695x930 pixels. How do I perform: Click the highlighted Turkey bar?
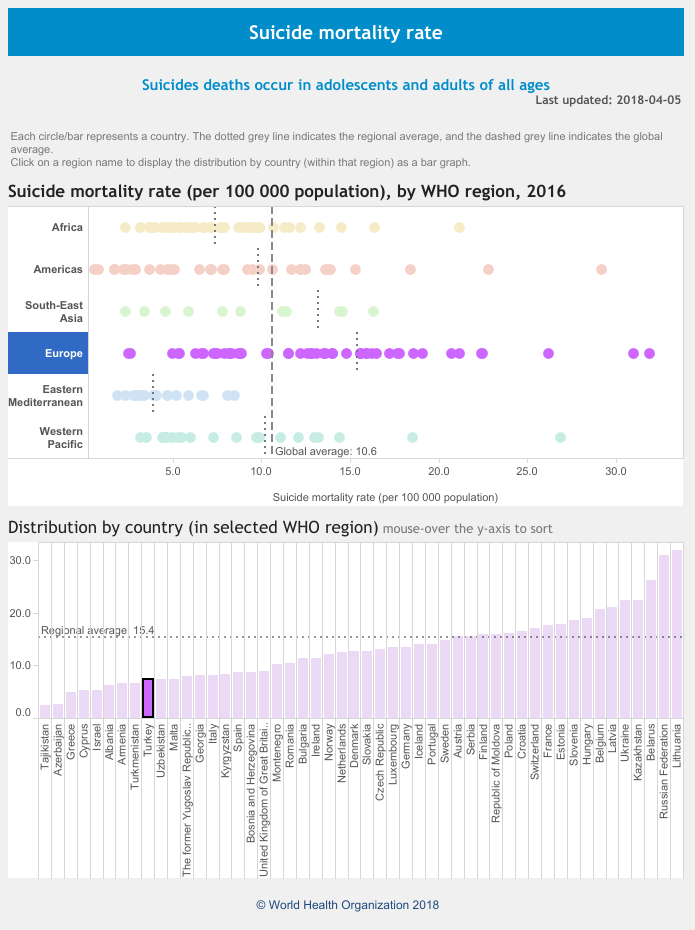tap(147, 698)
